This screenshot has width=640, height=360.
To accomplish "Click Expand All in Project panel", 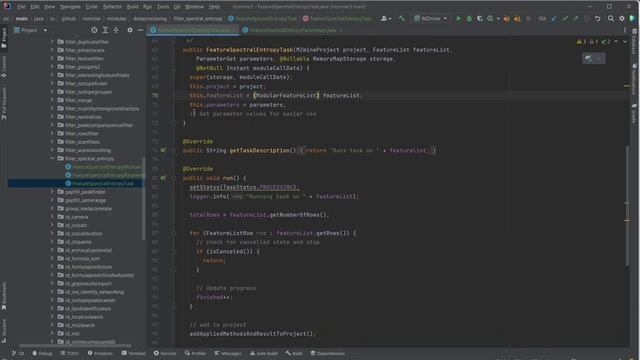I will point(105,30).
